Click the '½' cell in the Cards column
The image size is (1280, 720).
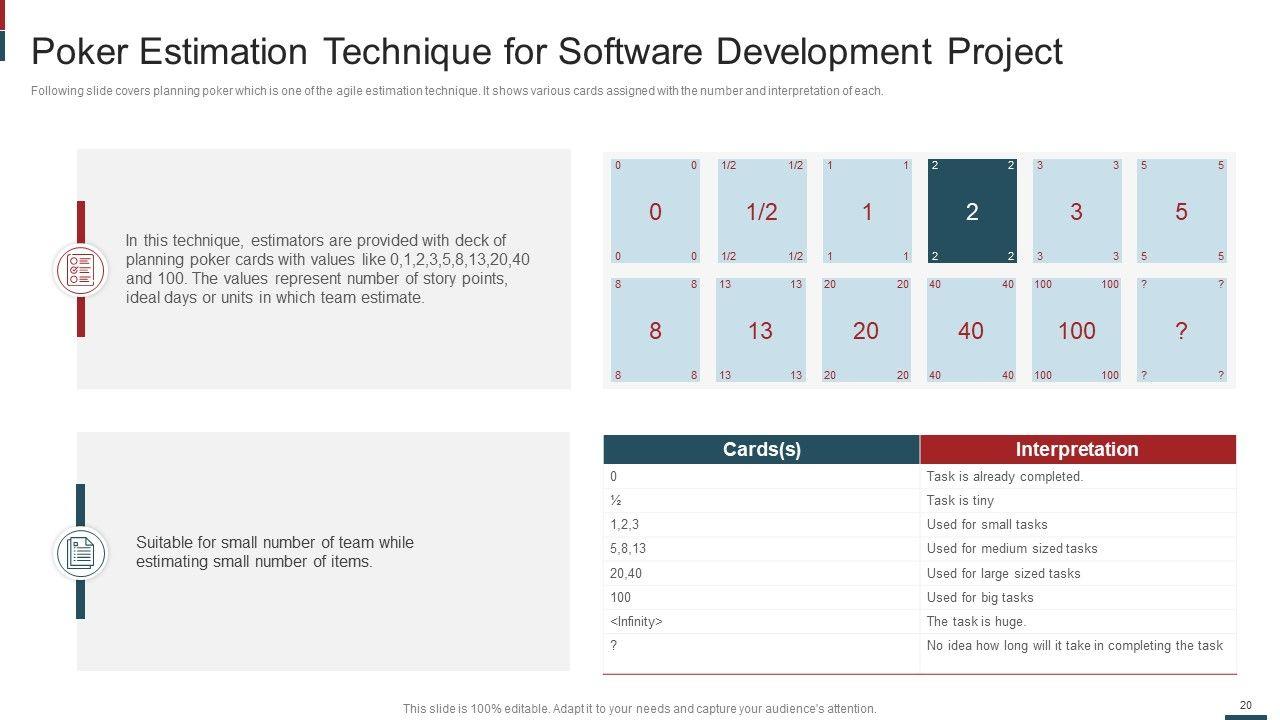pyautogui.click(x=761, y=501)
